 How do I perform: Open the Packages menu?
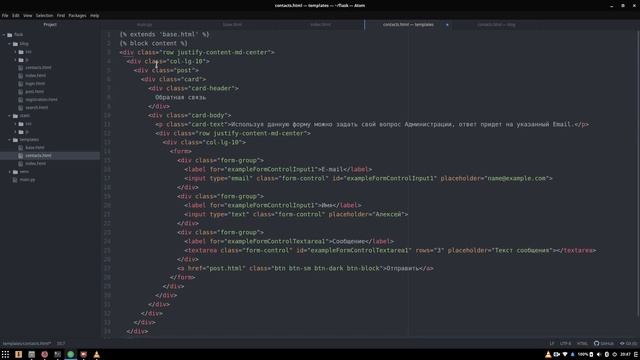click(x=77, y=16)
